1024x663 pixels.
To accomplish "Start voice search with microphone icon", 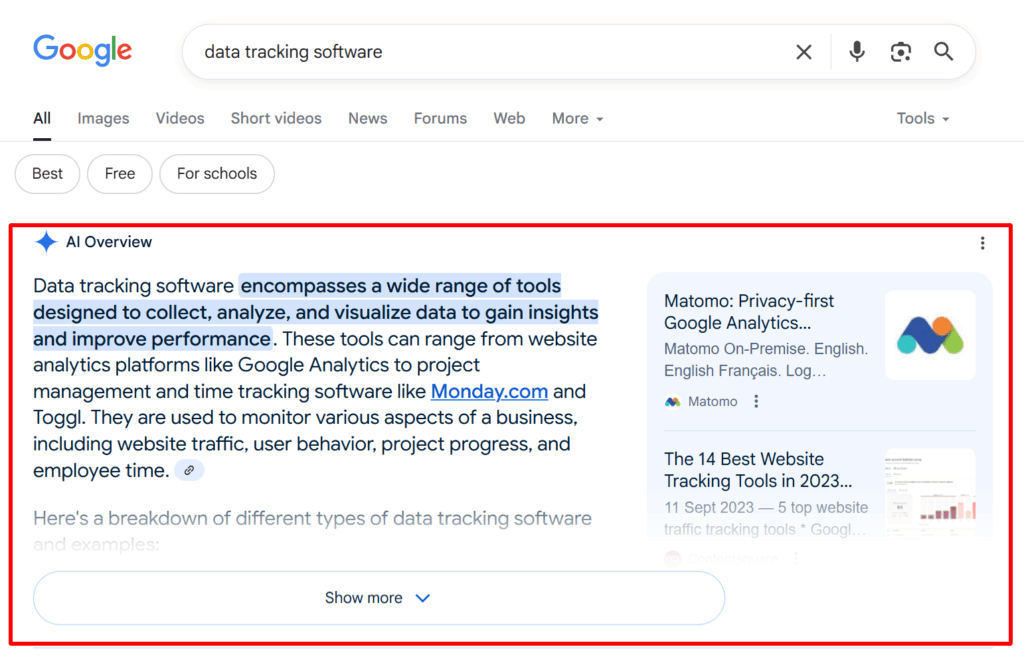I will (x=857, y=52).
